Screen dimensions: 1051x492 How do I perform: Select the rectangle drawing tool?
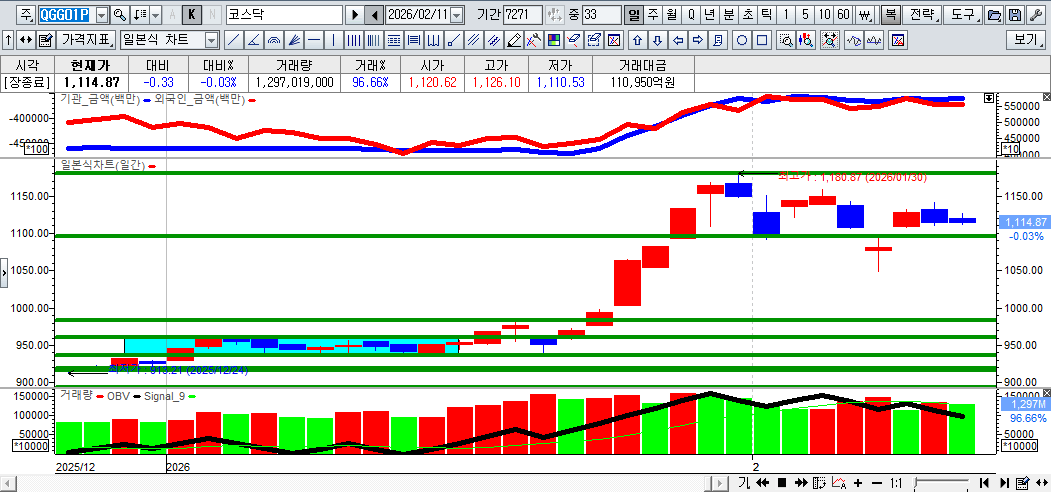pyautogui.click(x=762, y=40)
